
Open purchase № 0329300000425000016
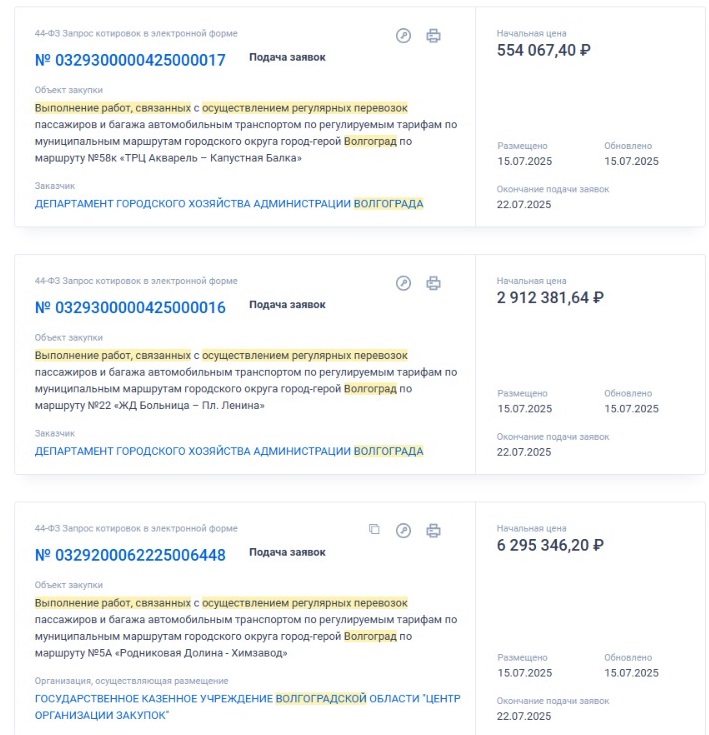pos(130,308)
